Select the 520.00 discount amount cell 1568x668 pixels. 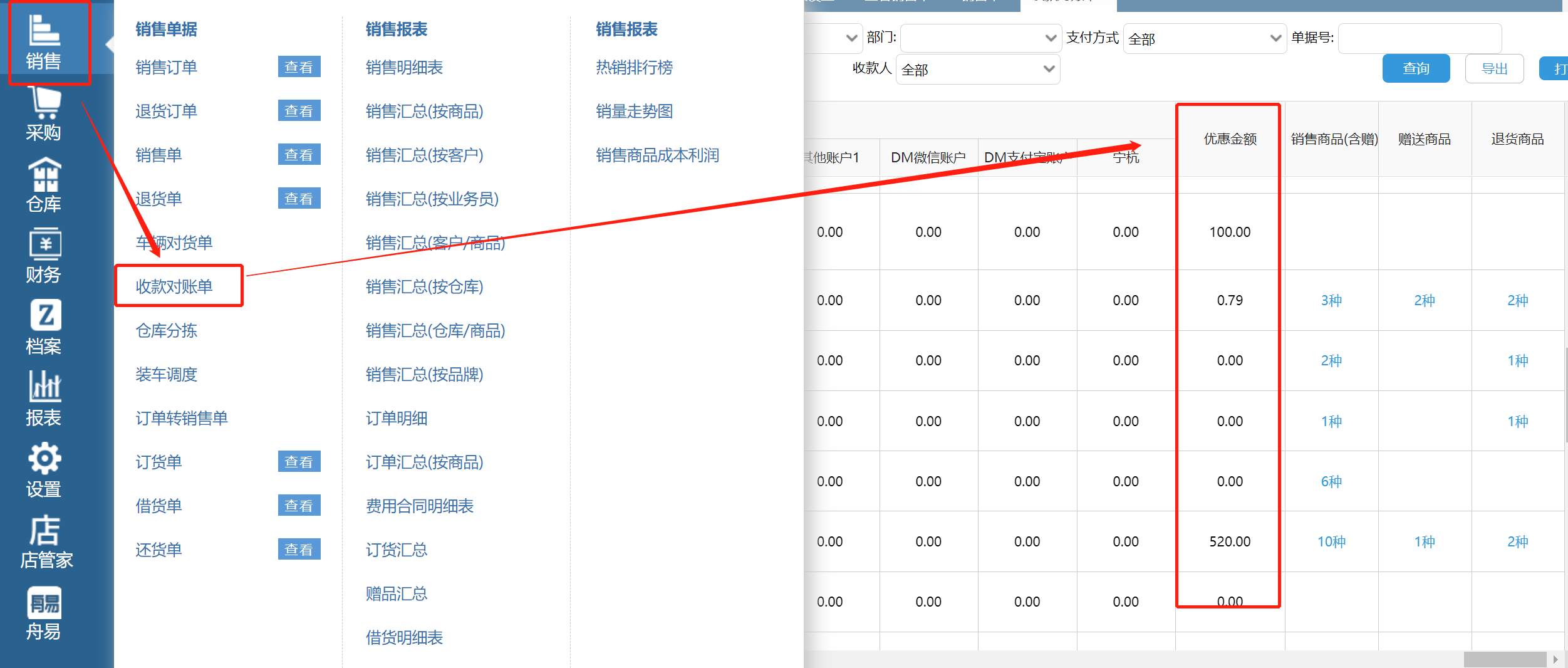1230,541
